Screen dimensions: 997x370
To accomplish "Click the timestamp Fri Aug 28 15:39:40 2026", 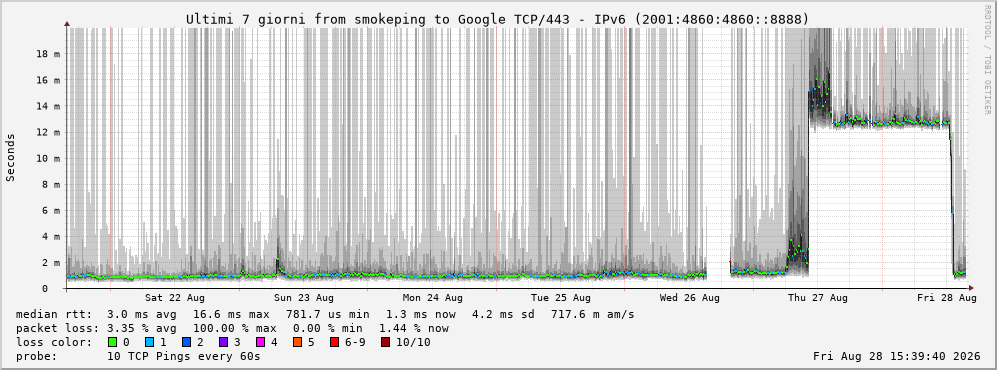I will click(897, 357).
